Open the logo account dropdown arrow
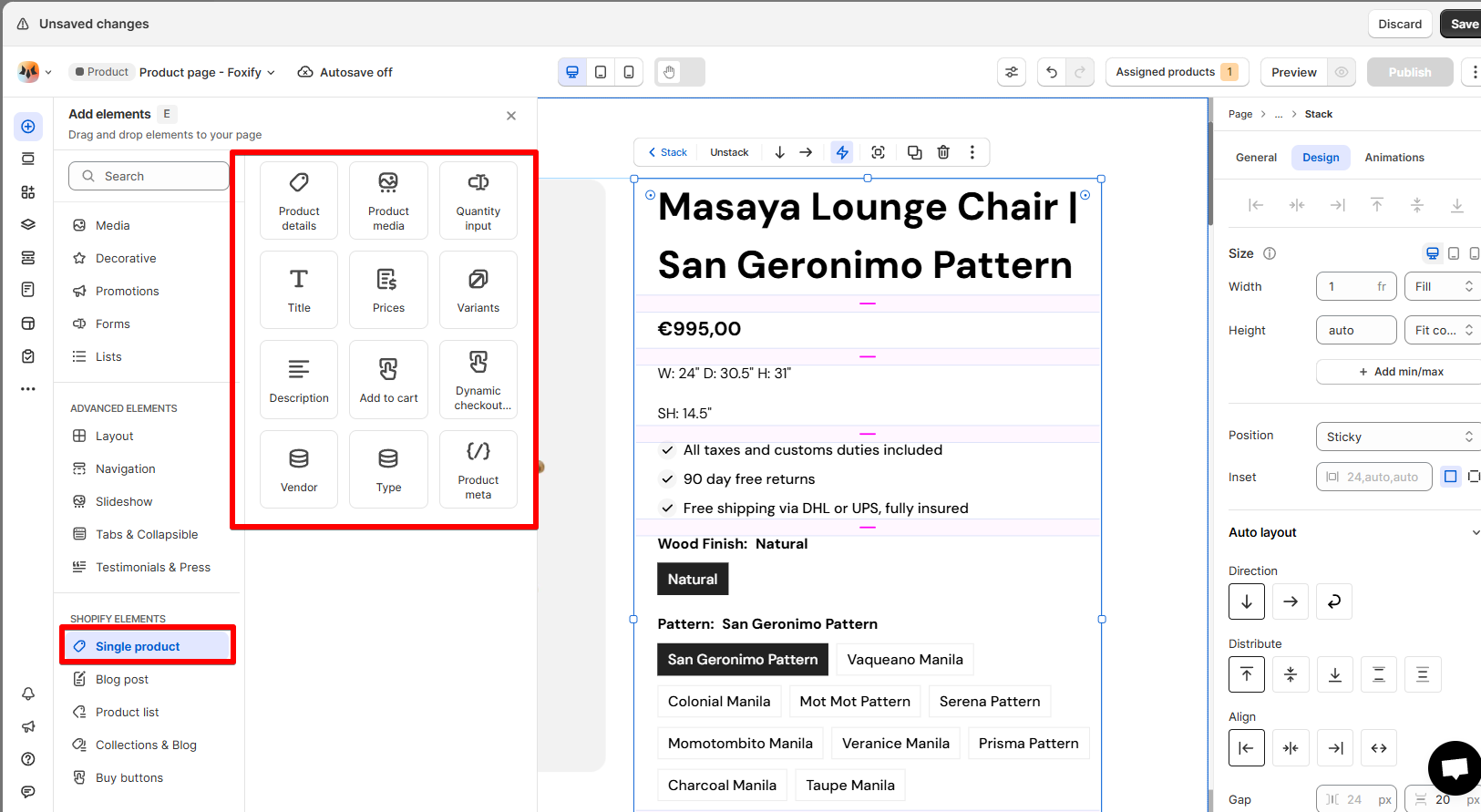The height and width of the screenshot is (812, 1481). (48, 72)
